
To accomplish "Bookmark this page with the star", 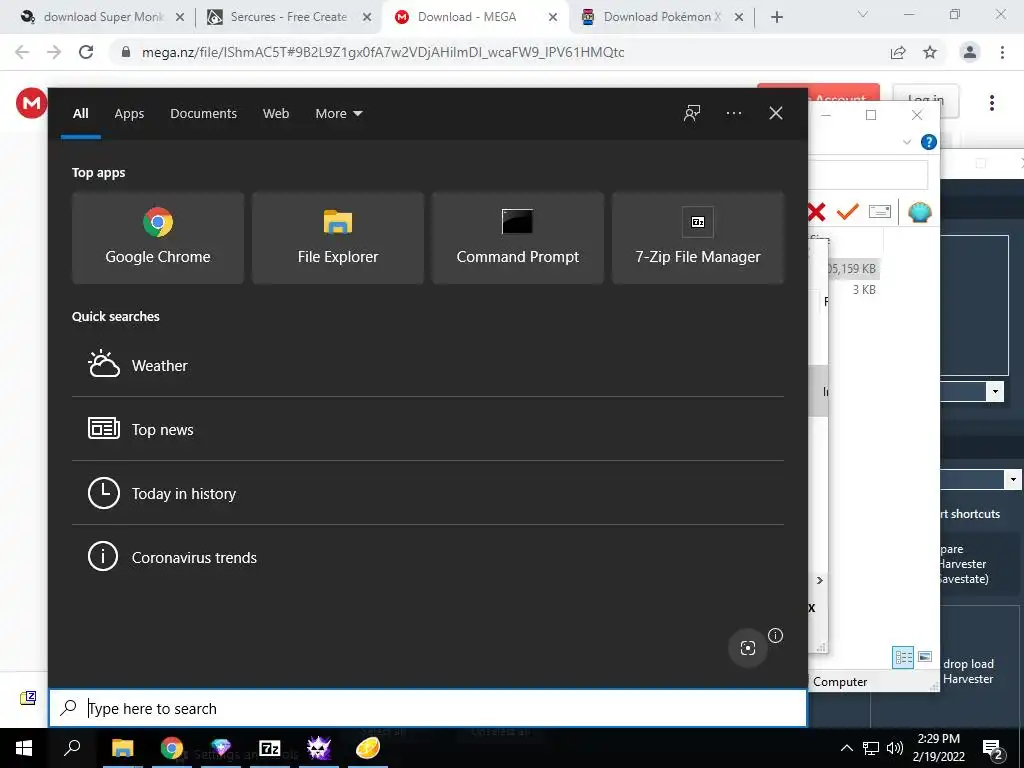I will point(930,52).
